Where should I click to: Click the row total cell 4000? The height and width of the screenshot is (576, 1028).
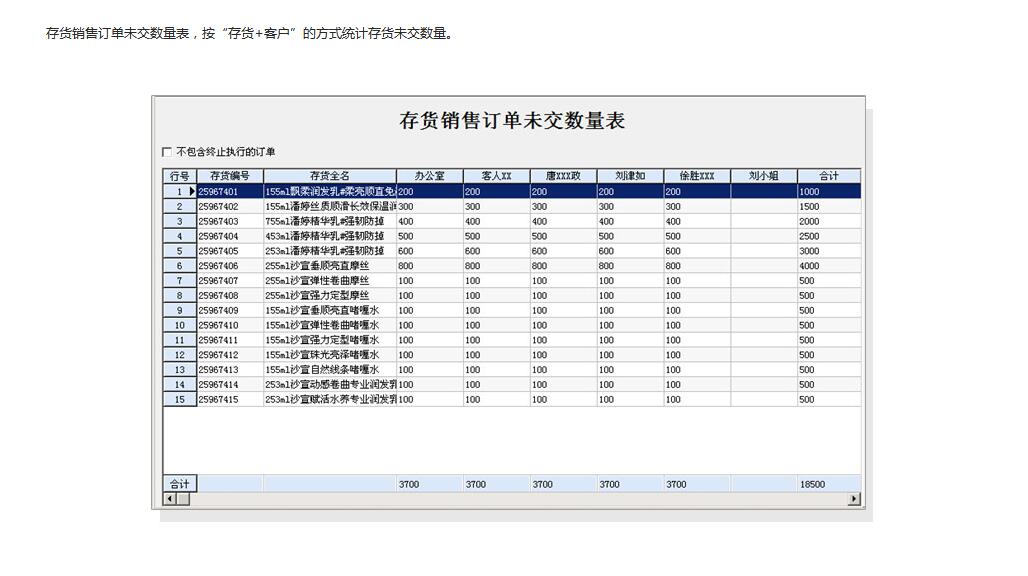(x=829, y=266)
